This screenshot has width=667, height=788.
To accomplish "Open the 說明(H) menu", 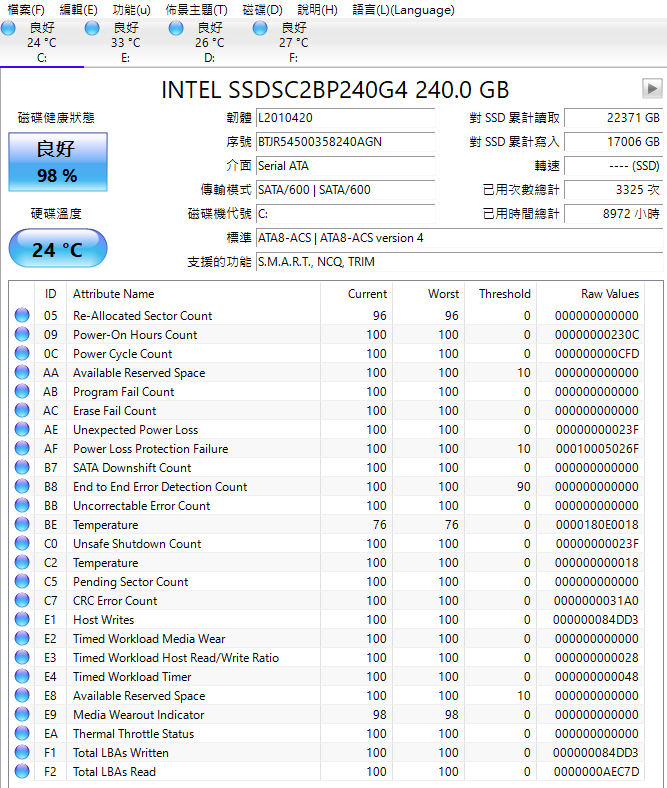I will (x=317, y=10).
